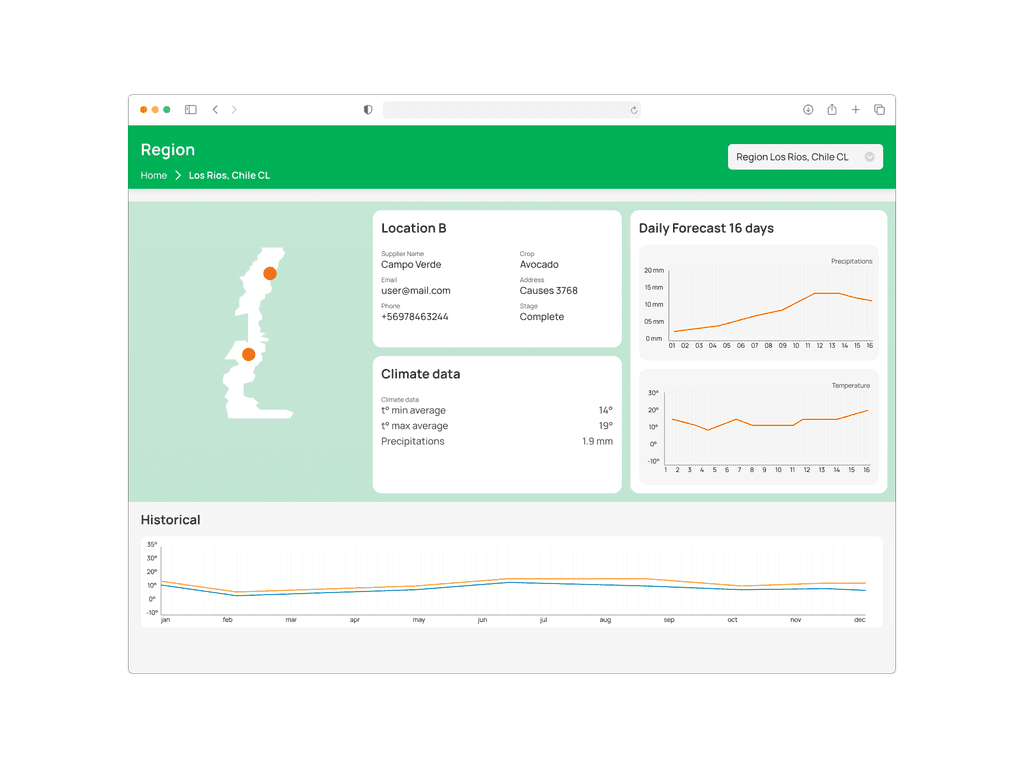The width and height of the screenshot is (1024, 768).
Task: Go to Home breadcrumb link
Action: click(153, 175)
